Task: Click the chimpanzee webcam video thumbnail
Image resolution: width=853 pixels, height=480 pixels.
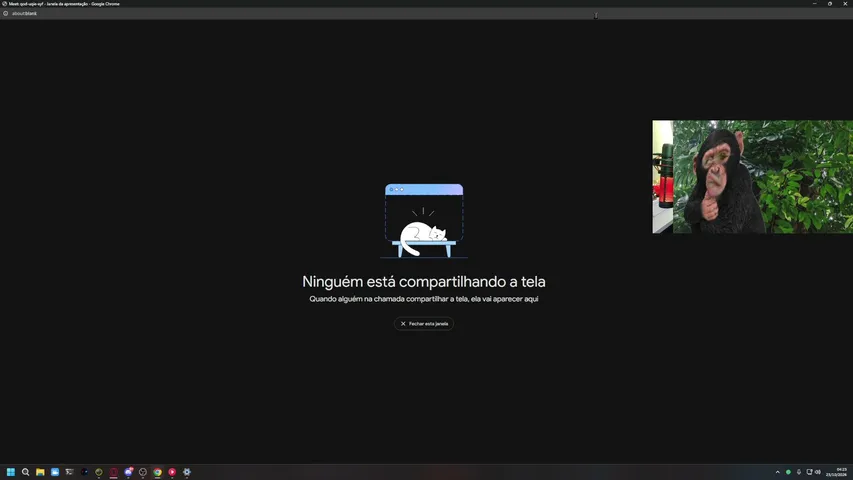Action: tap(752, 177)
